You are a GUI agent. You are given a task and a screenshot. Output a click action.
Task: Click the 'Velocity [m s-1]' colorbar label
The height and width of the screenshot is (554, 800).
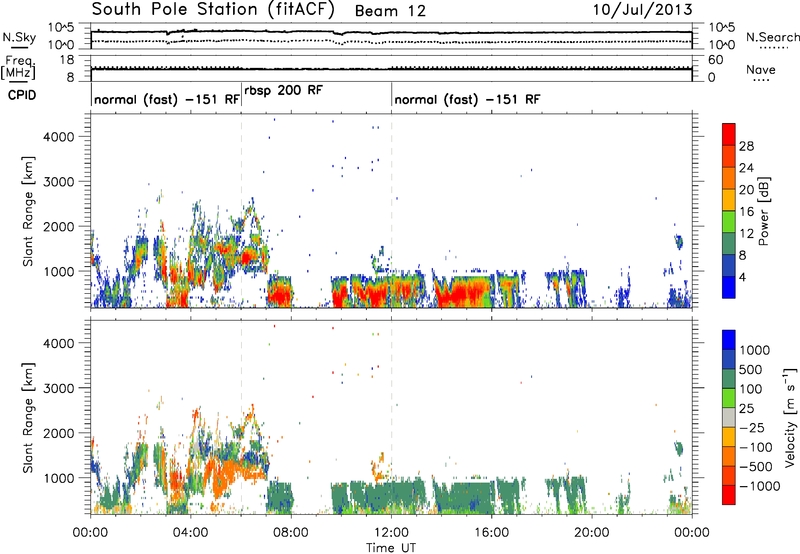[790, 417]
